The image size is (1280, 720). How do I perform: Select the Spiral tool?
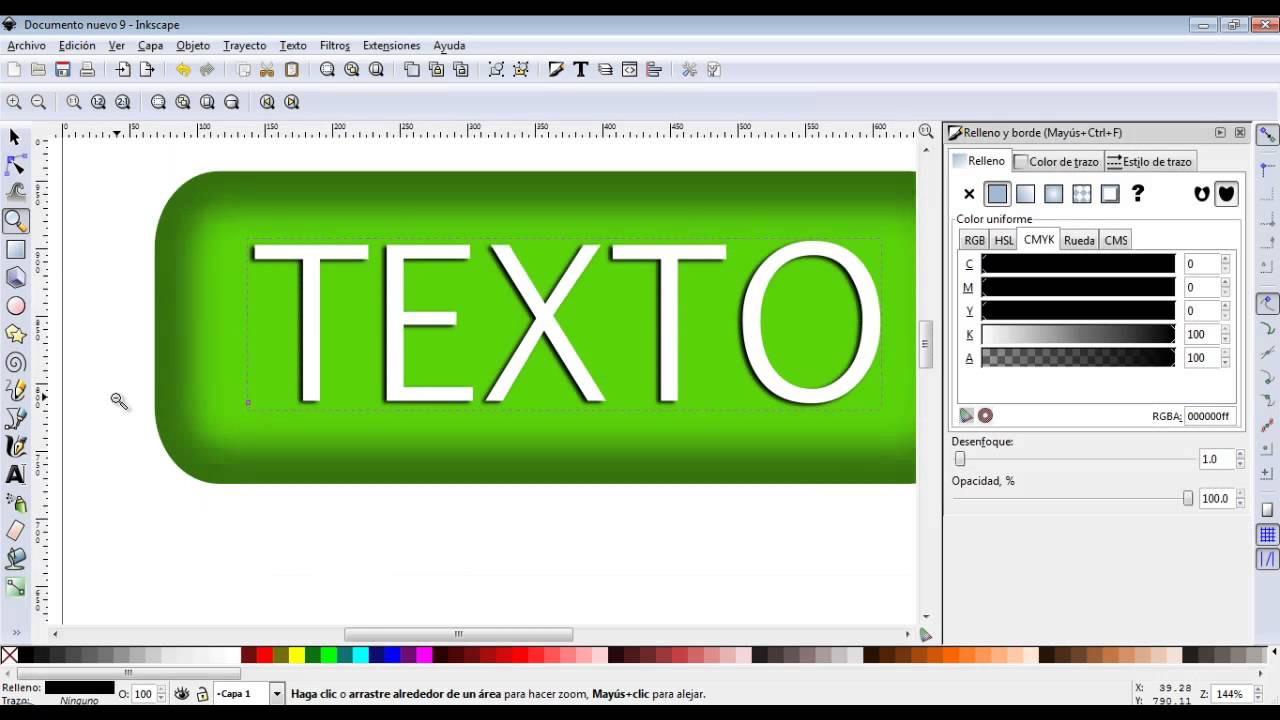(15, 362)
